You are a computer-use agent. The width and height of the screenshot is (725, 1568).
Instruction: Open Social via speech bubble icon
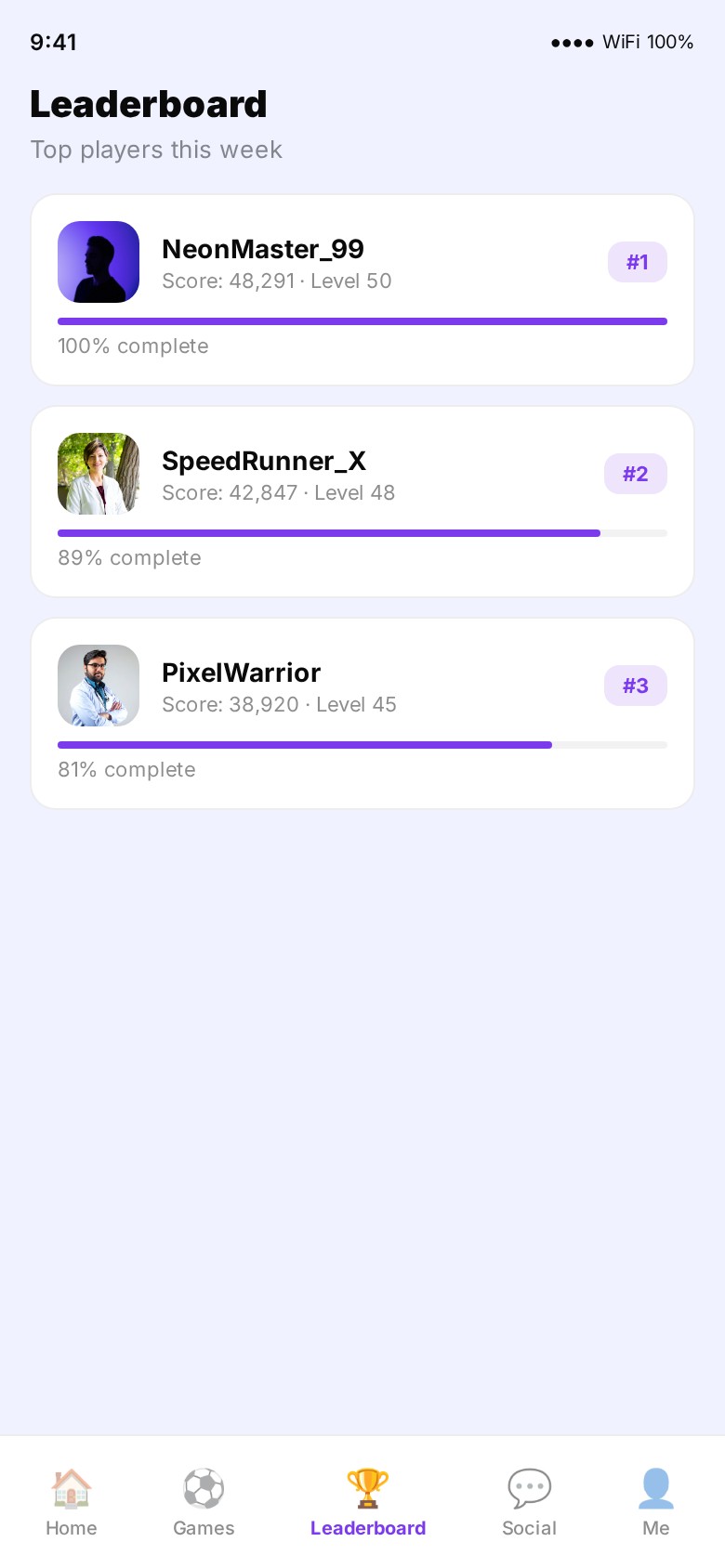click(x=529, y=1488)
